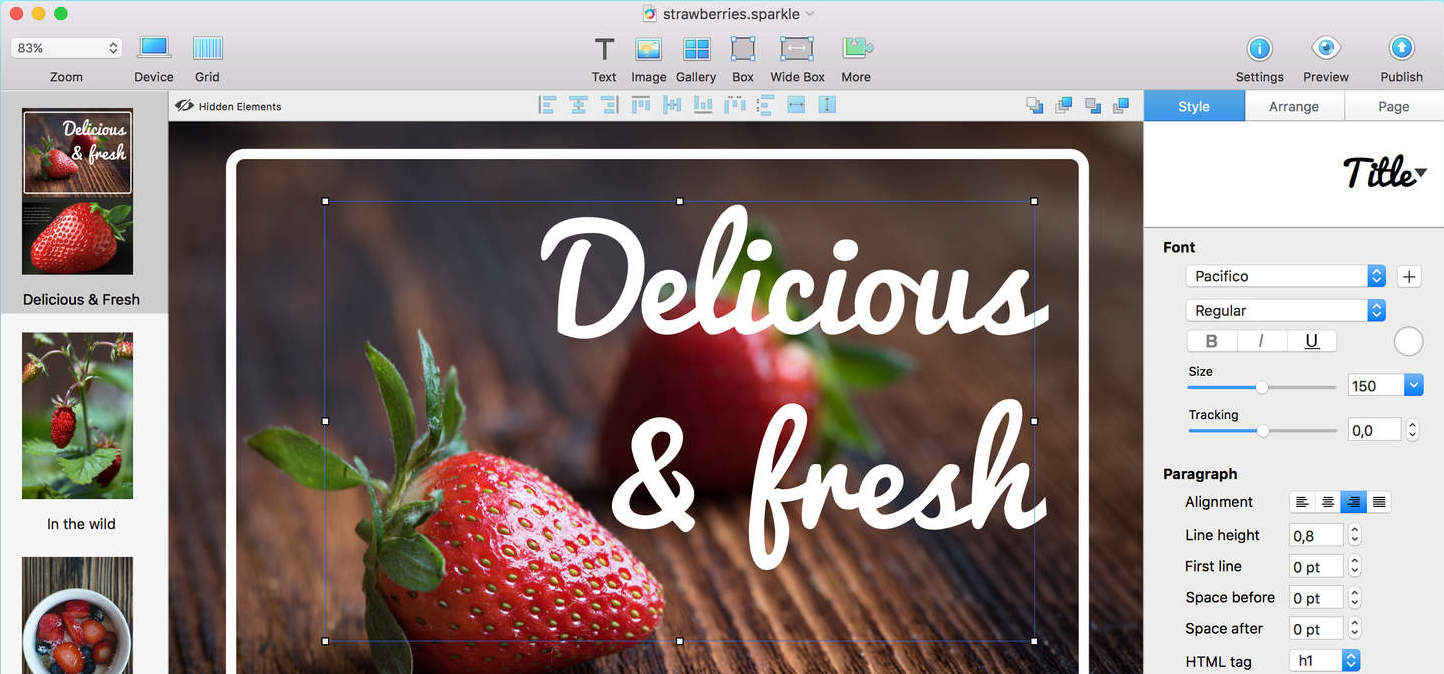Viewport: 1444px width, 674px height.
Task: Switch to the Style tab
Action: 1194,106
